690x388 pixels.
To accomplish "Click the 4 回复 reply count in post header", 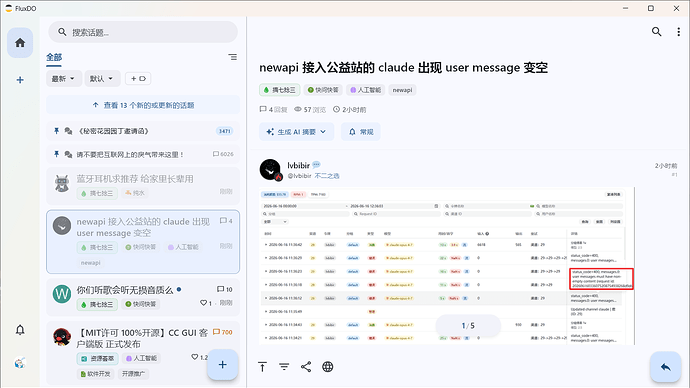I will click(x=273, y=110).
